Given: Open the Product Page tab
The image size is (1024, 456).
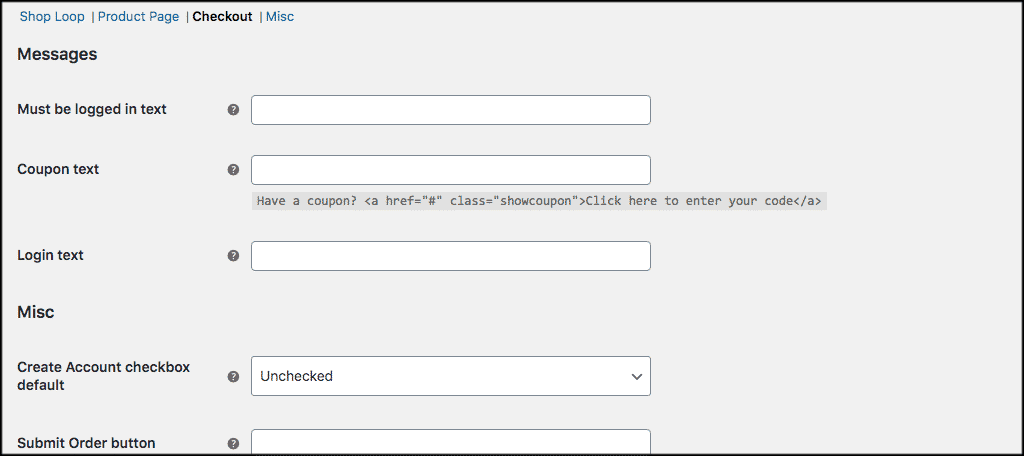Looking at the screenshot, I should point(138,16).
